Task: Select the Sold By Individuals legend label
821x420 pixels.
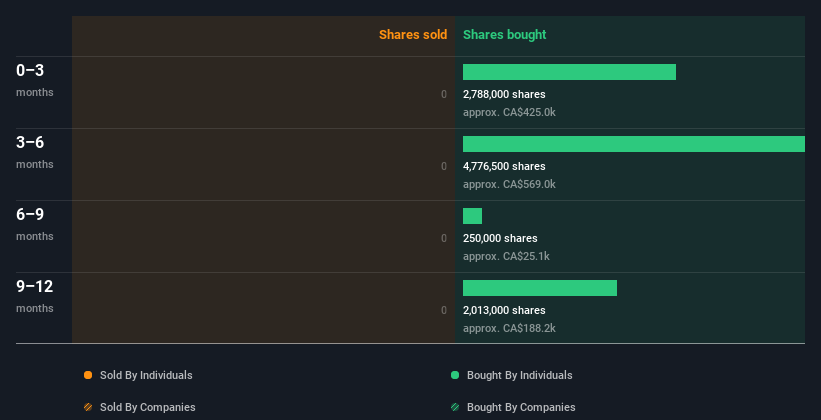Action: (146, 375)
